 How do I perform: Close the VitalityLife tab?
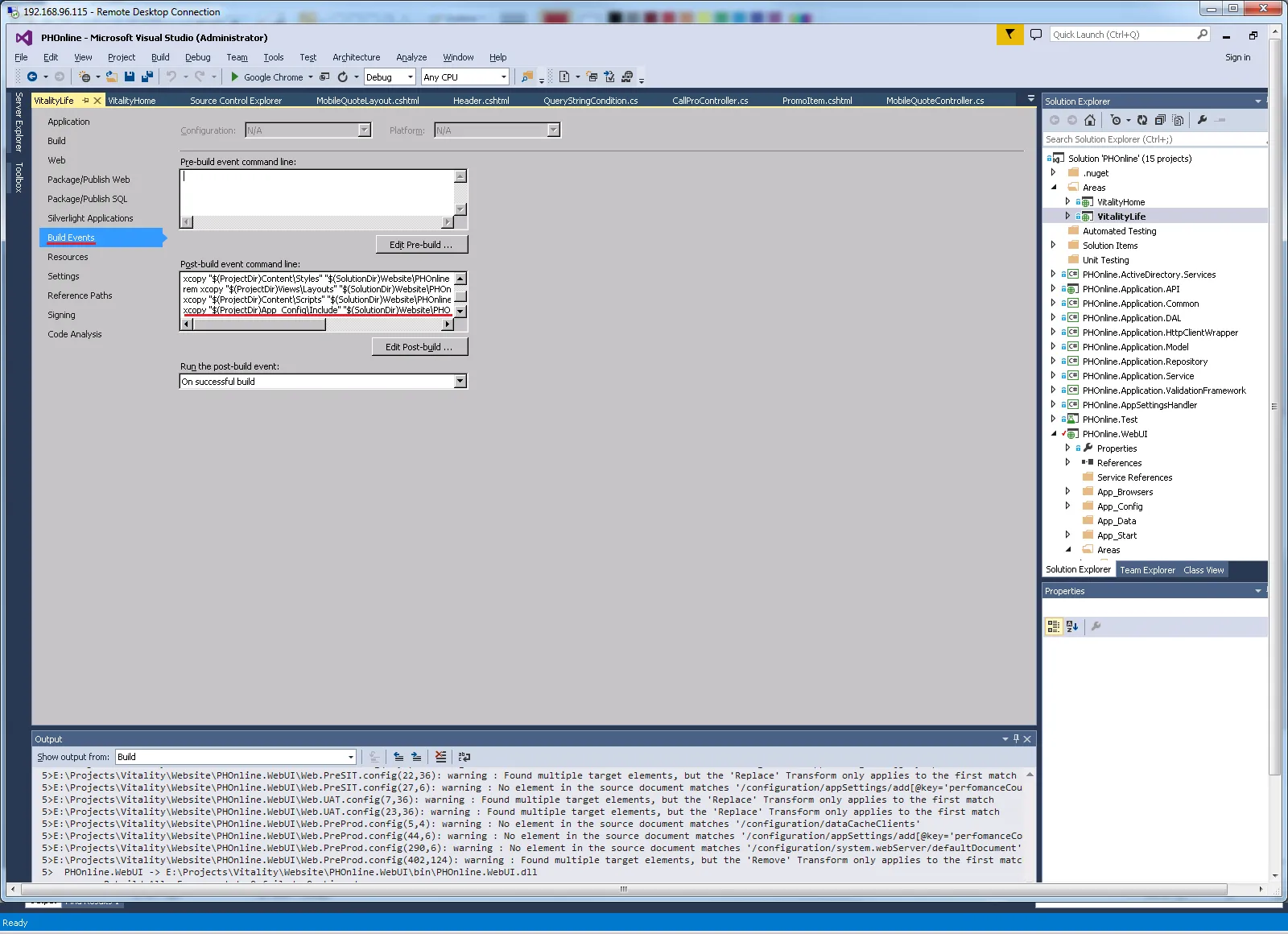pyautogui.click(x=97, y=101)
